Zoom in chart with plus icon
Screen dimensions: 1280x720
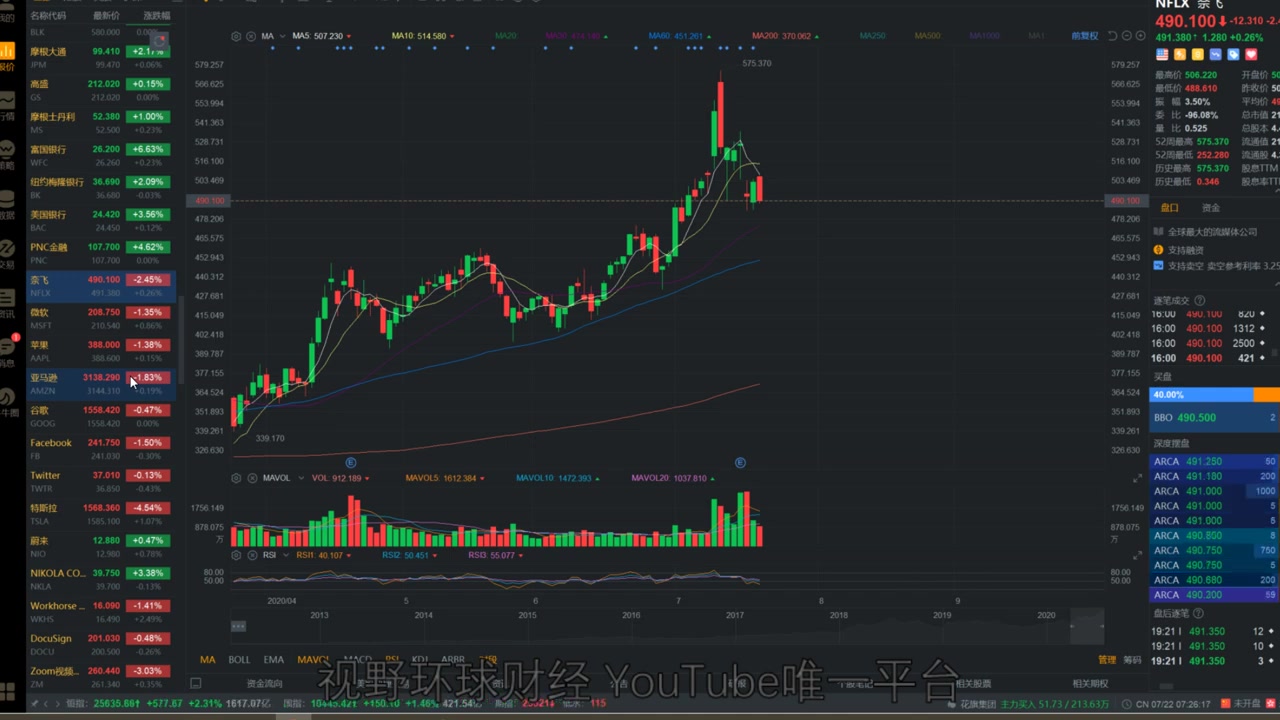[x=1140, y=36]
